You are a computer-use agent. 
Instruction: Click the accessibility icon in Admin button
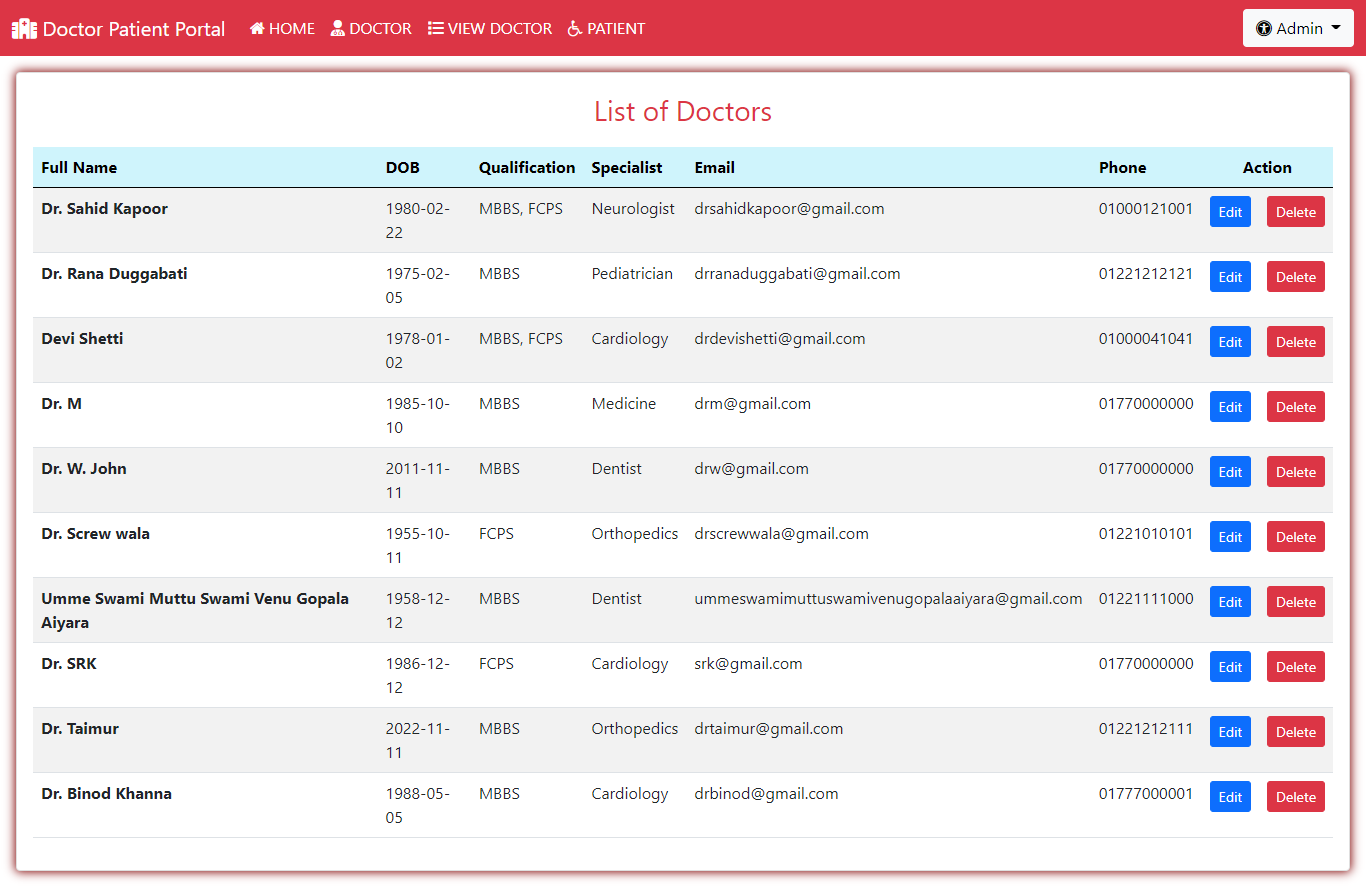(x=1264, y=29)
